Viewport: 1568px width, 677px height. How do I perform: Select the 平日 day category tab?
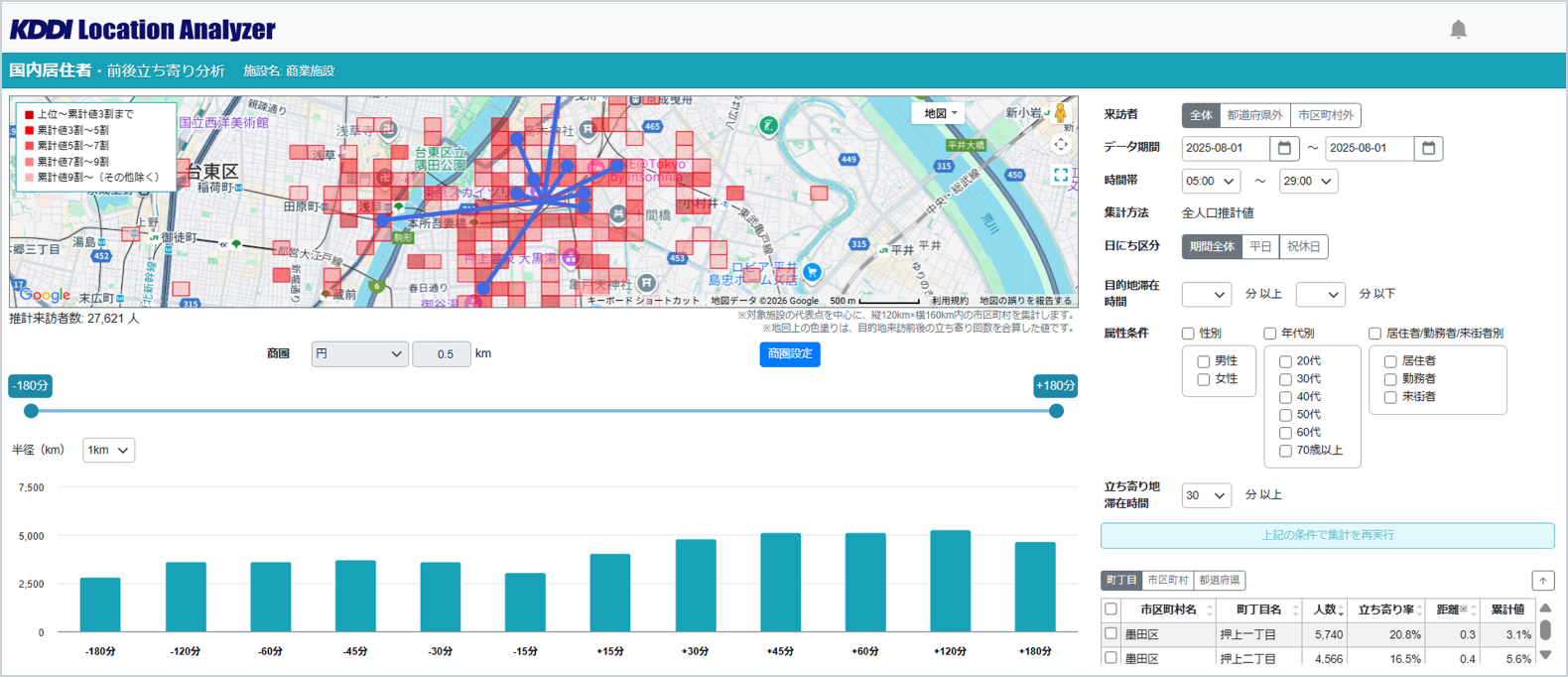click(1259, 247)
